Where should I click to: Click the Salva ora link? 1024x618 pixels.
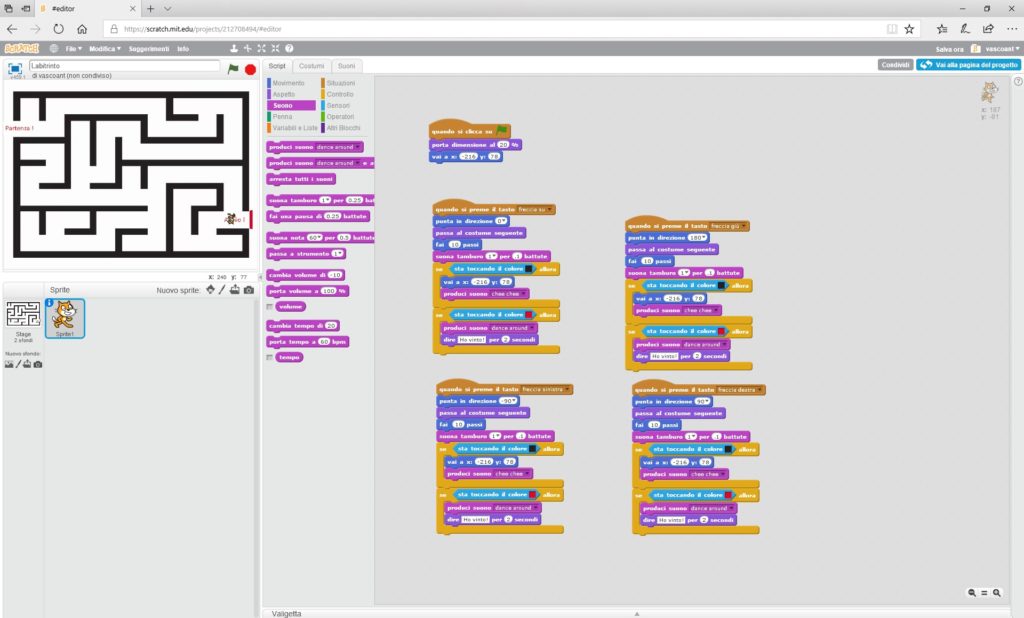point(950,49)
